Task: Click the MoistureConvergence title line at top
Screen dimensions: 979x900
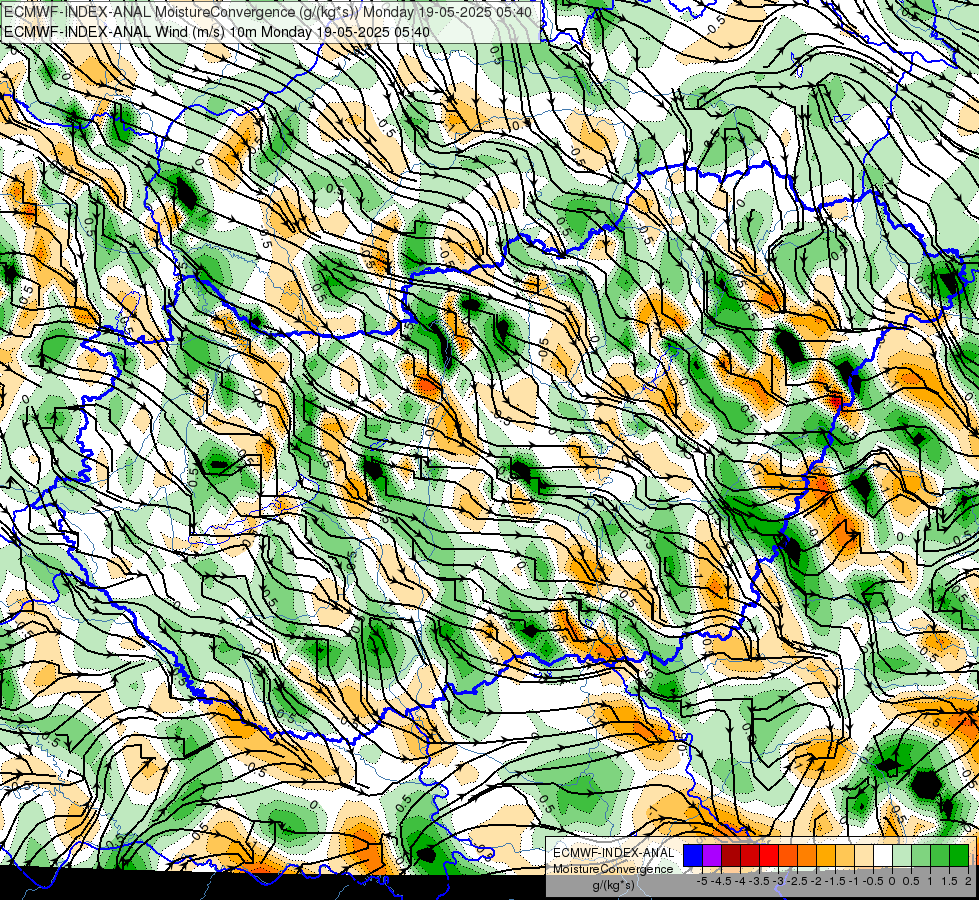Action: [268, 12]
